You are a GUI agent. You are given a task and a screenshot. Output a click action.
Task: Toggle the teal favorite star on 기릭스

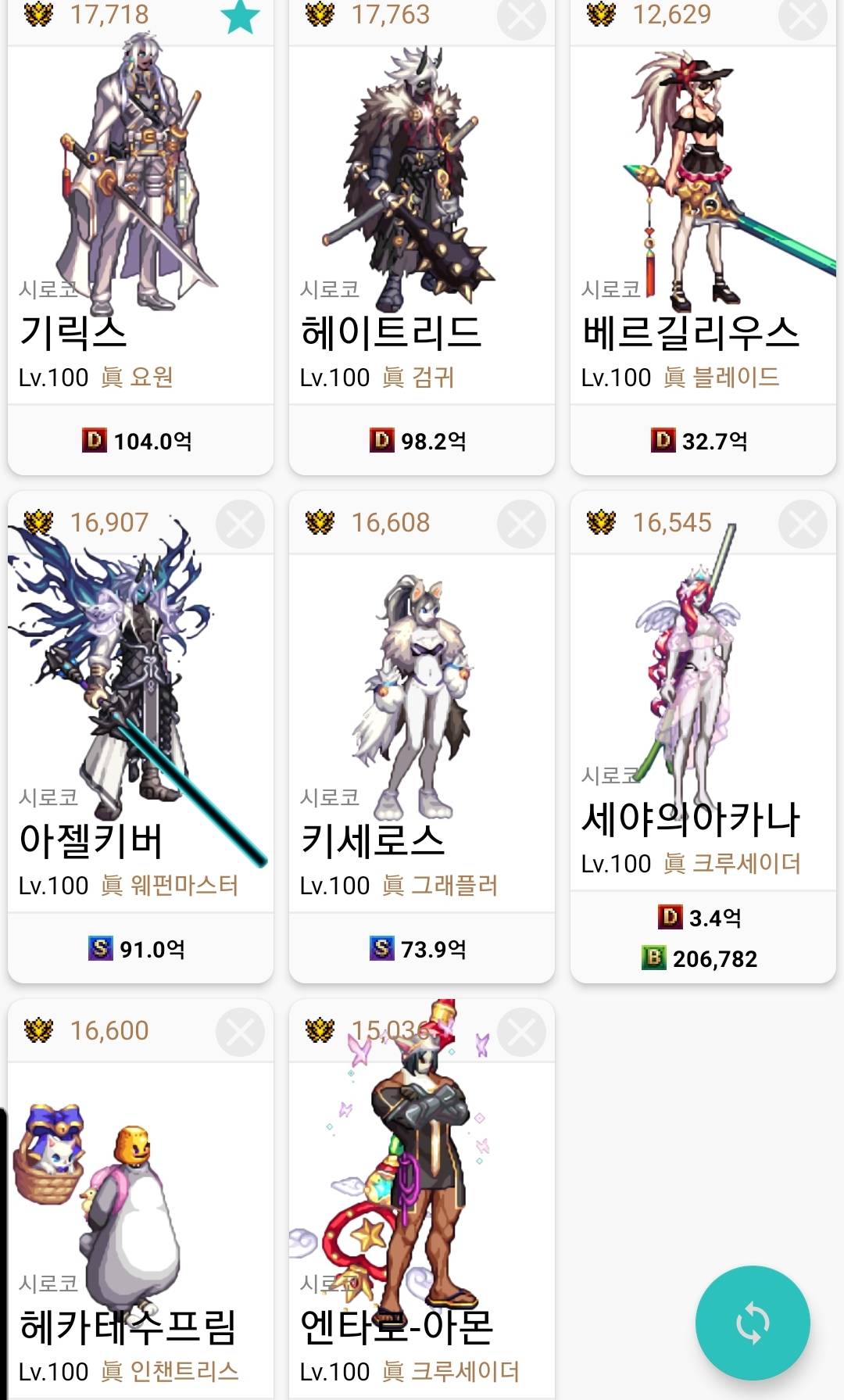[x=240, y=16]
